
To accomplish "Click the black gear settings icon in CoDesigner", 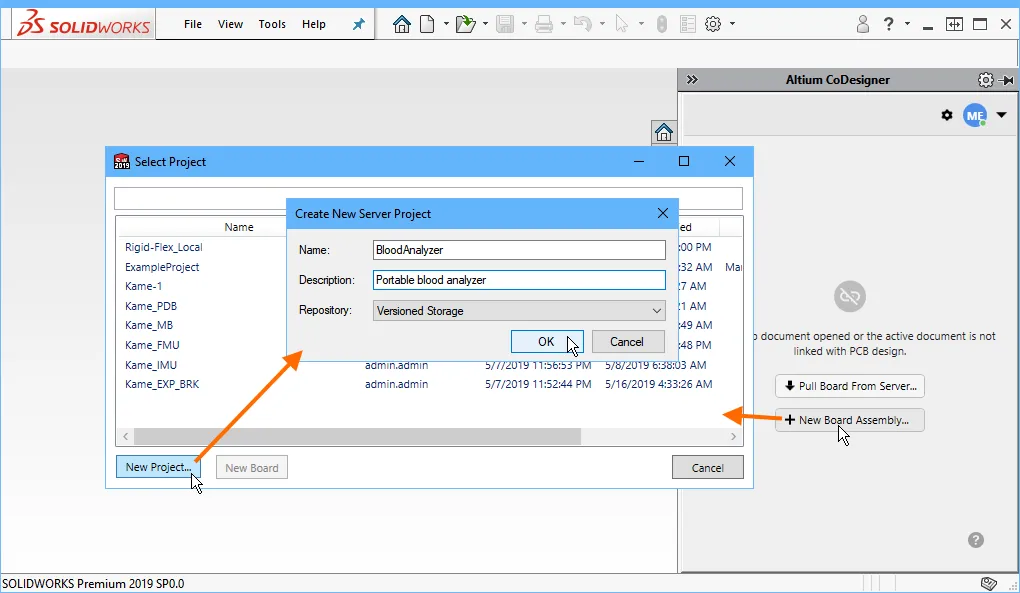I will (x=947, y=115).
